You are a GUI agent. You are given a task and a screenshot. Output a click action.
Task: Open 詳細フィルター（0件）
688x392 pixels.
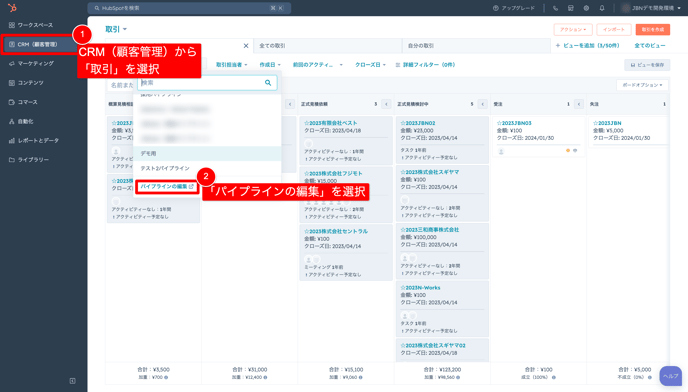425,65
